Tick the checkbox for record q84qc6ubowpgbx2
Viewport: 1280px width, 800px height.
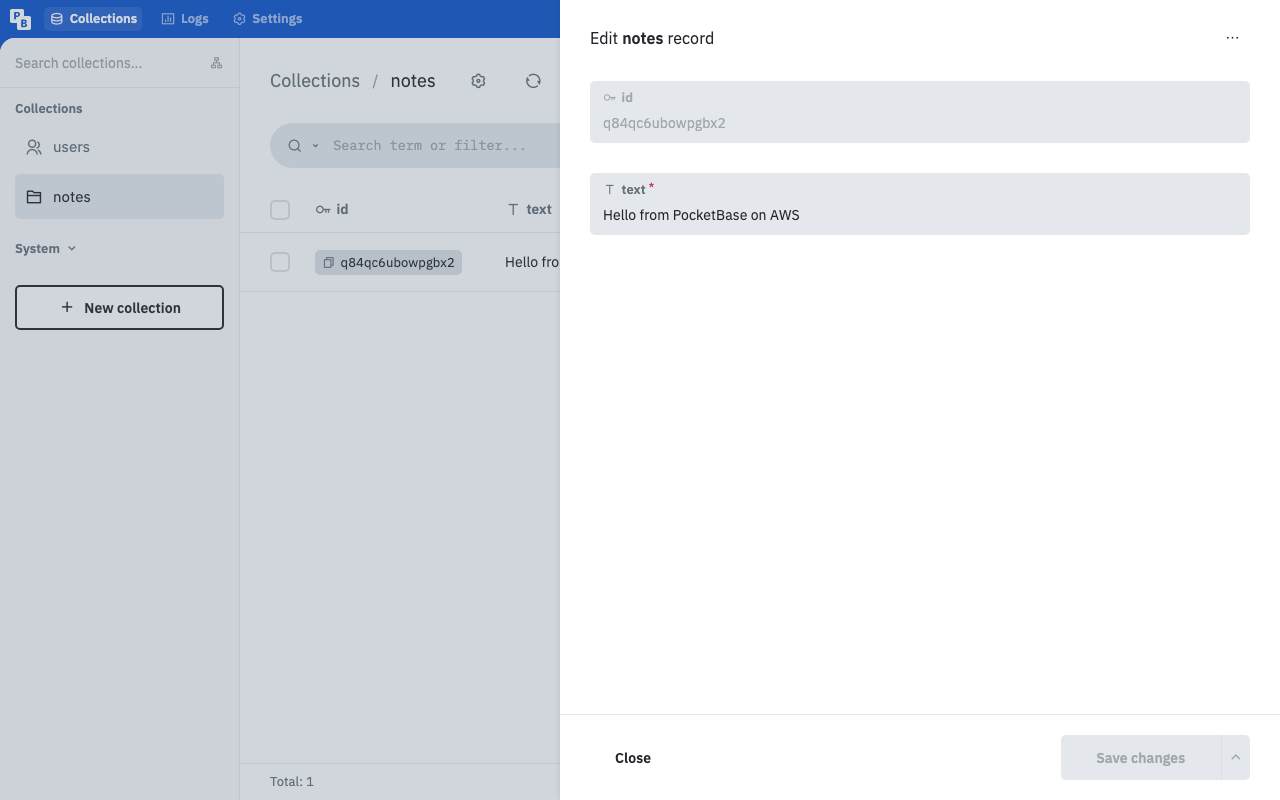point(280,262)
